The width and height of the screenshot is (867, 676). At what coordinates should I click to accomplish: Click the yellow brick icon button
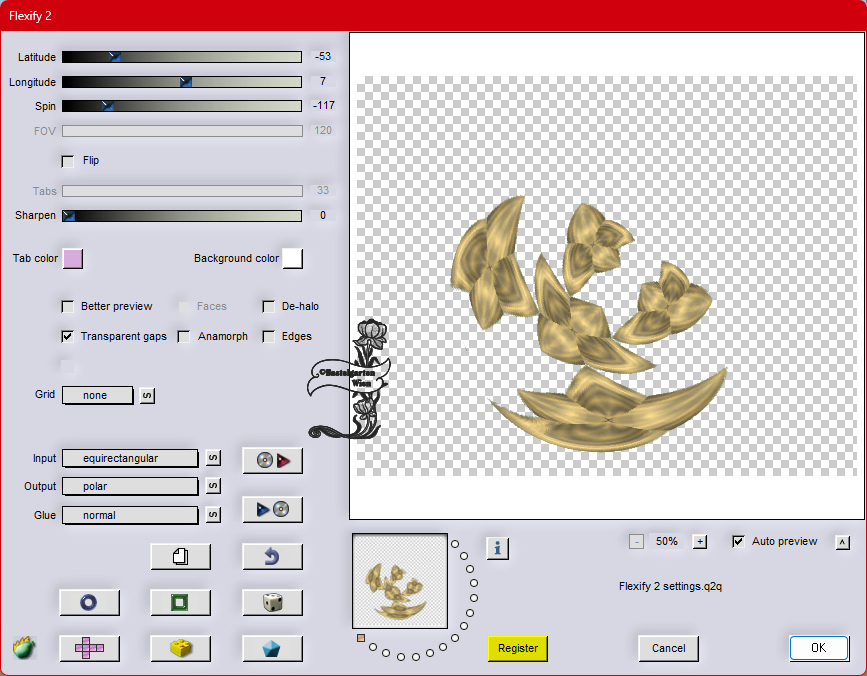point(180,648)
